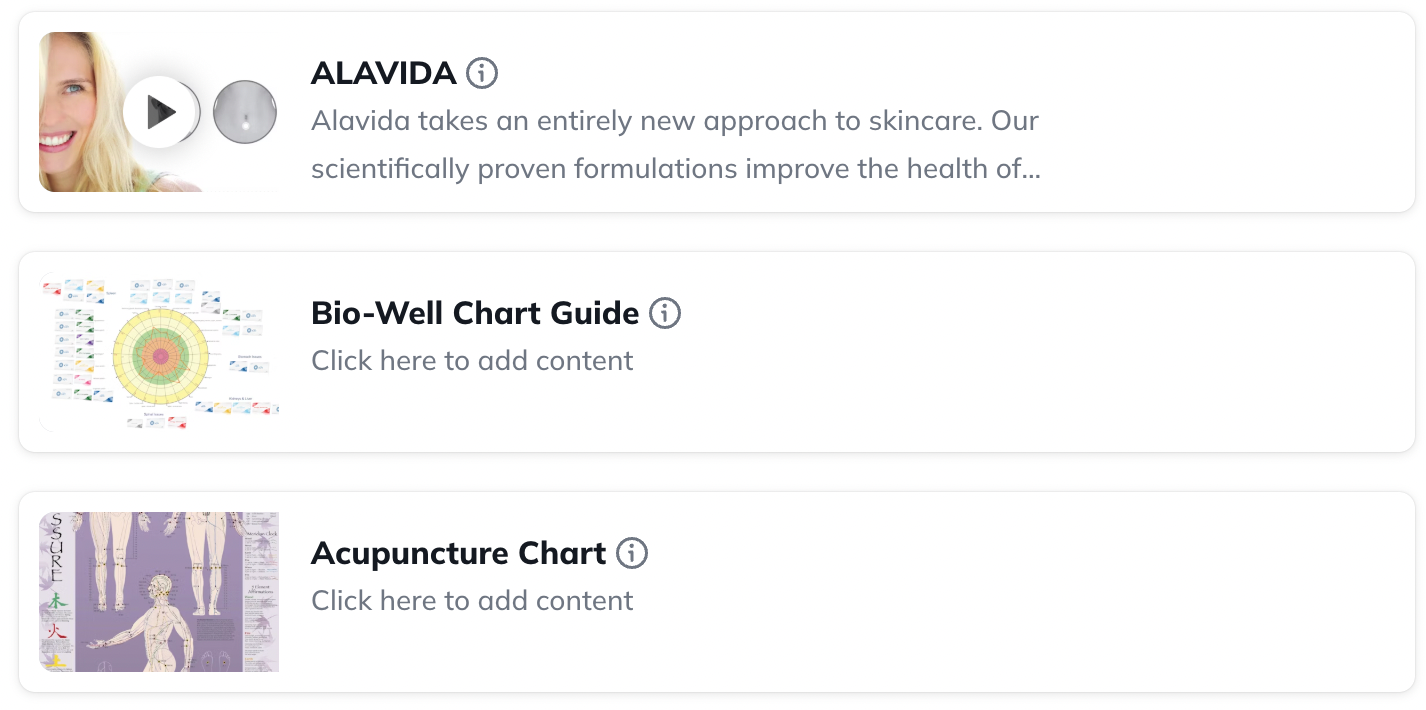Click info icon beside Bio-Well Chart Guide
This screenshot has width=1426, height=710.
[665, 313]
